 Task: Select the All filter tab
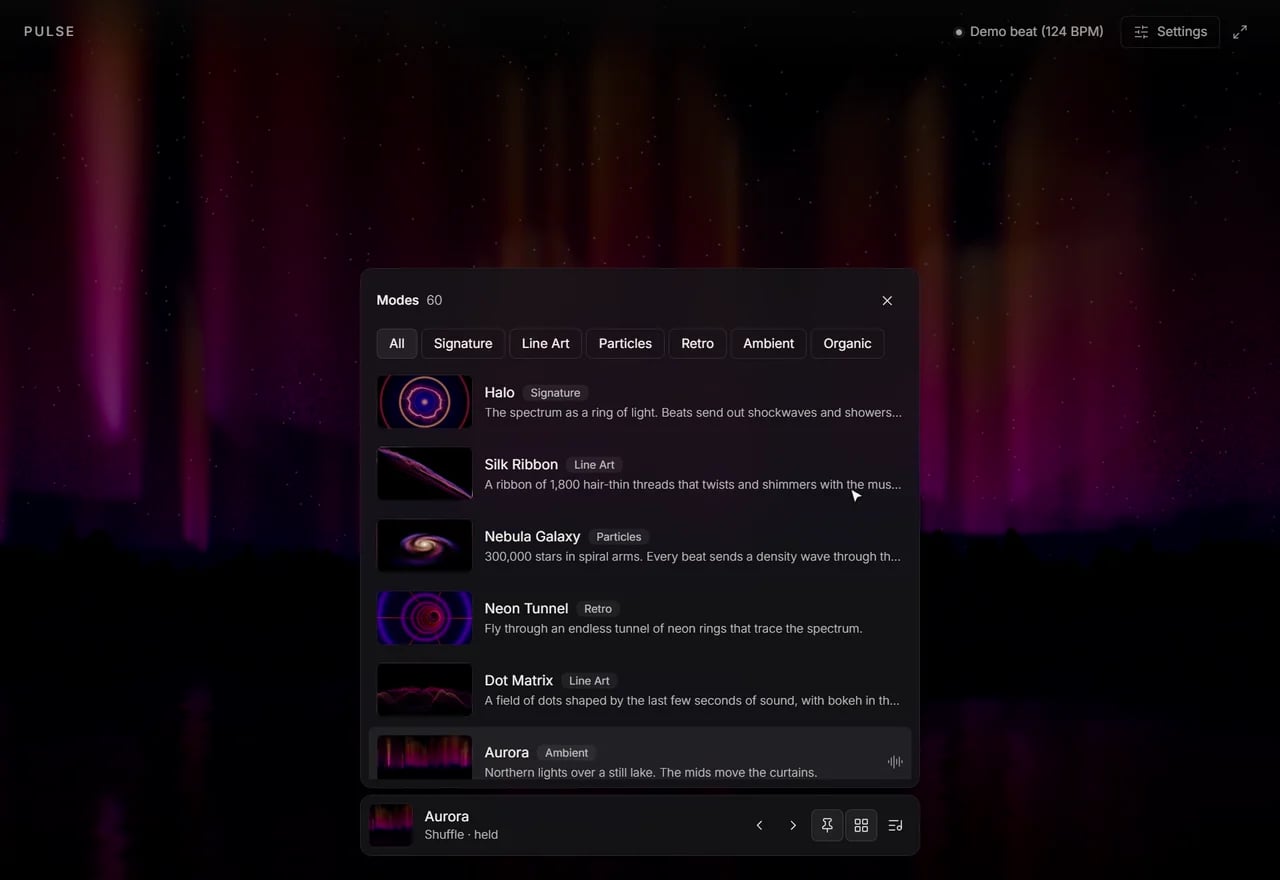point(397,343)
